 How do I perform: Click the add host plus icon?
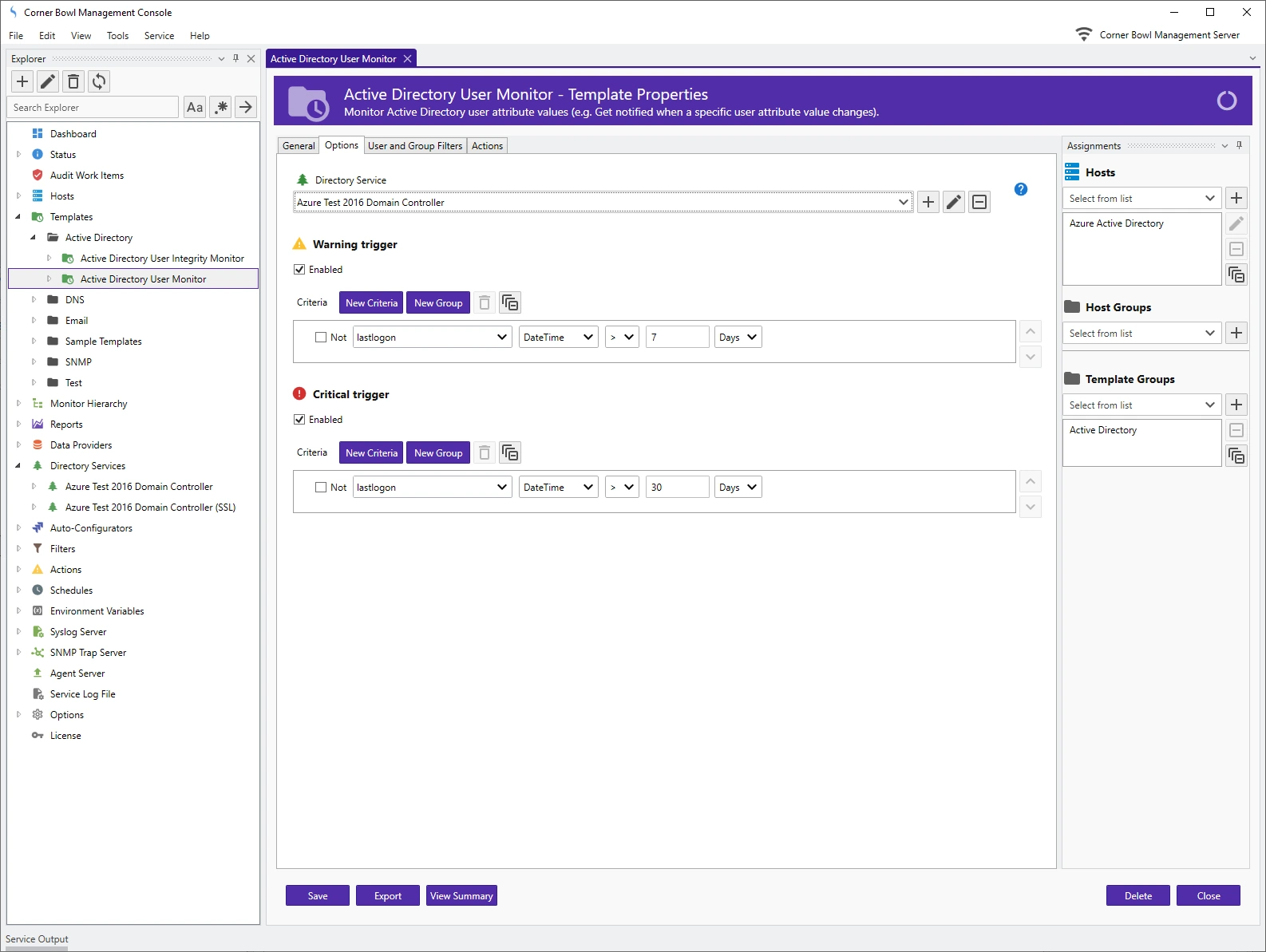pos(1236,198)
